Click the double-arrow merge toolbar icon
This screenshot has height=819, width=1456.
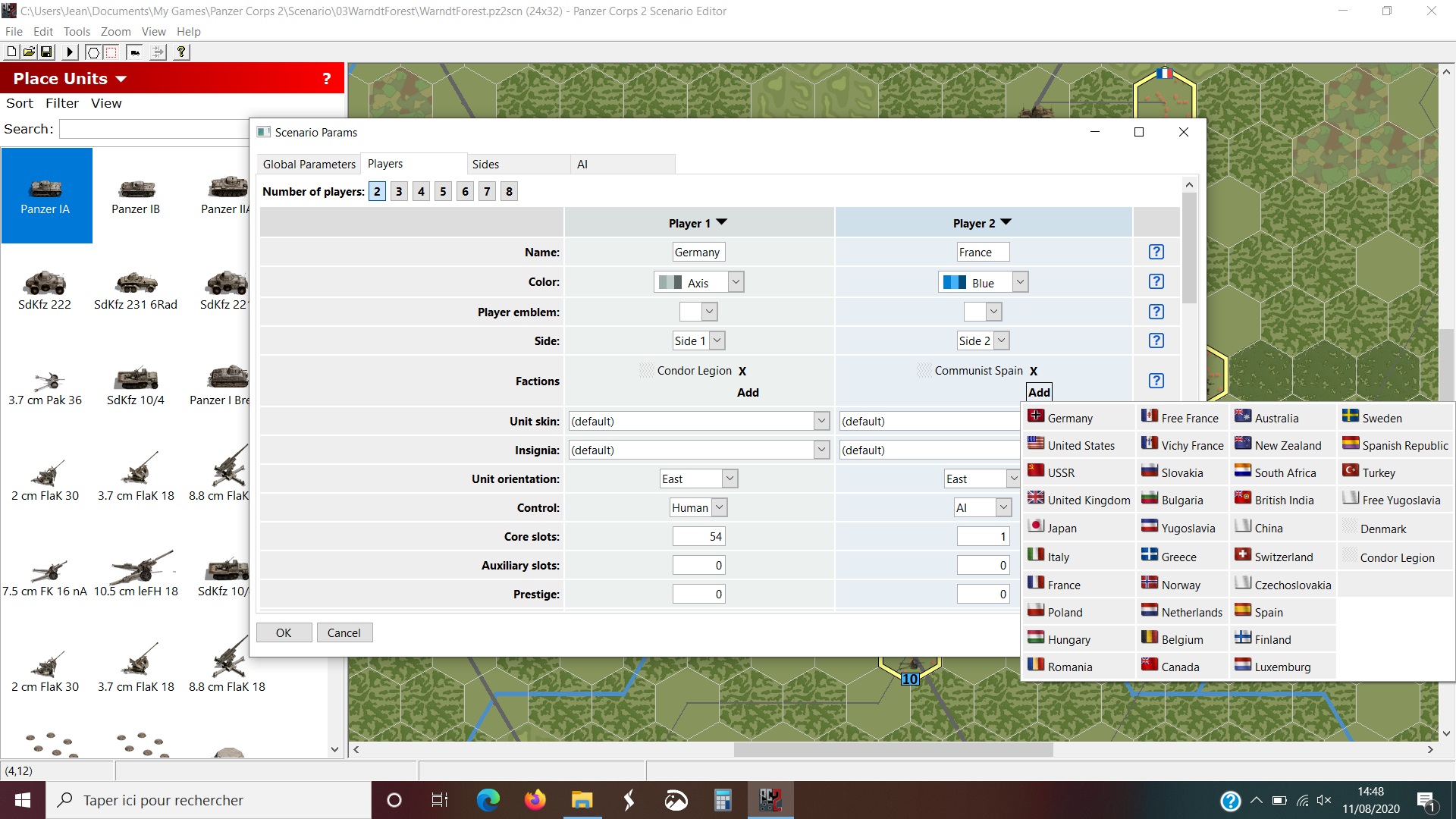tap(158, 52)
